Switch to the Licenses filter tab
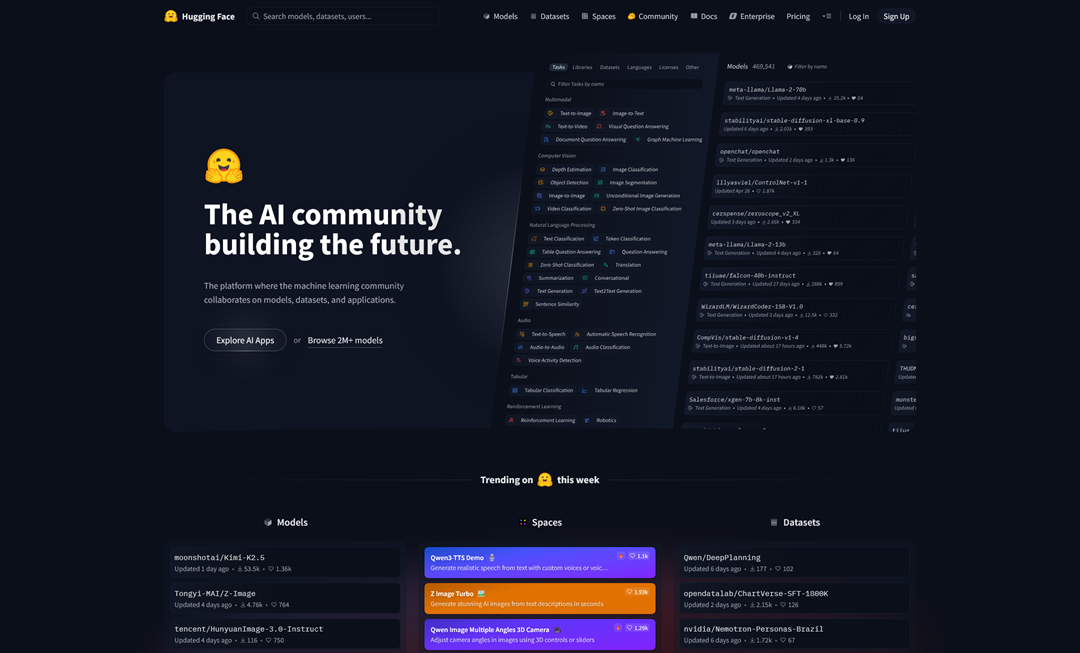 pos(667,67)
